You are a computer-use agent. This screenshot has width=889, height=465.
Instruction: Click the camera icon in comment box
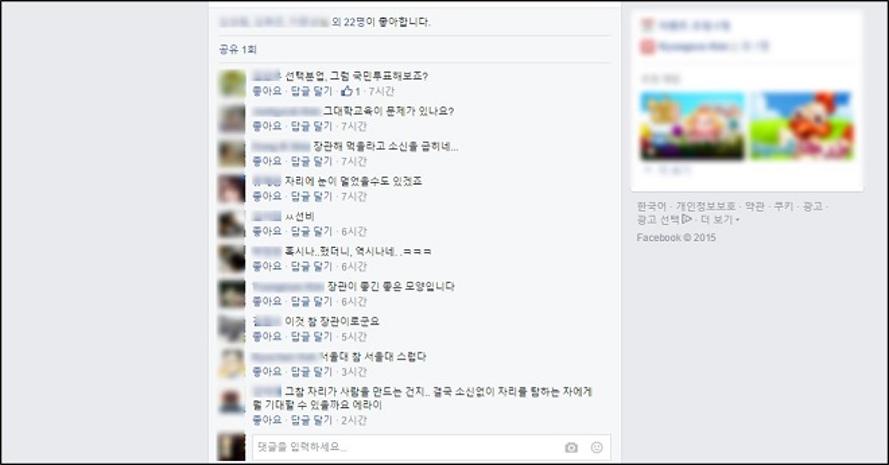571,447
